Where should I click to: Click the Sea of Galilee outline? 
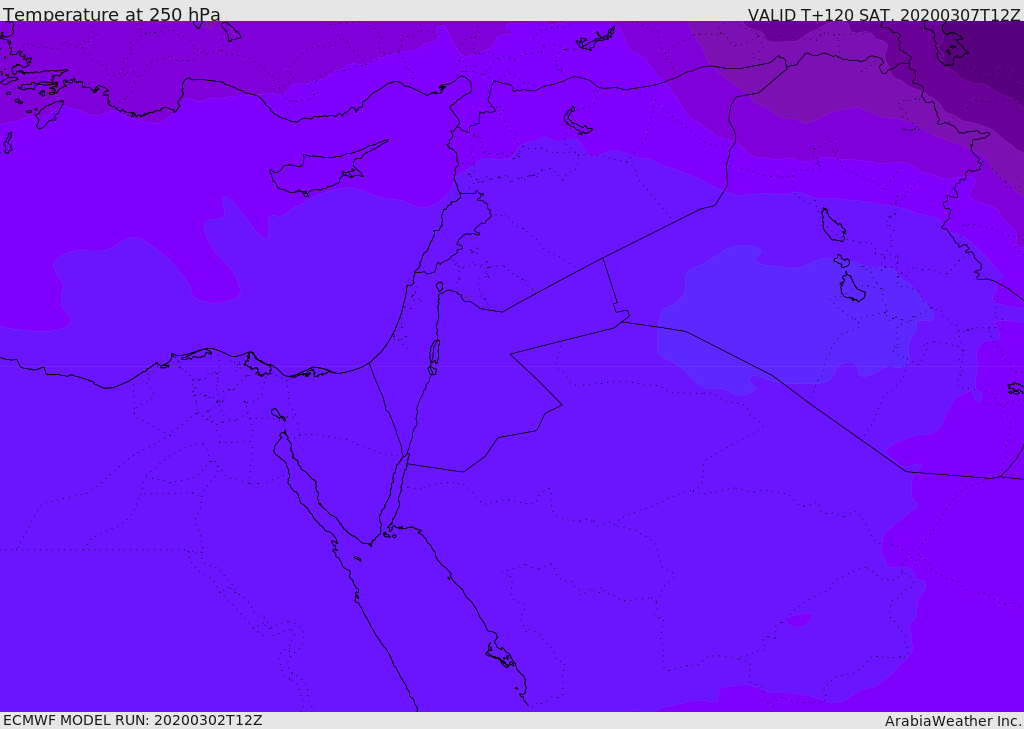tap(440, 287)
